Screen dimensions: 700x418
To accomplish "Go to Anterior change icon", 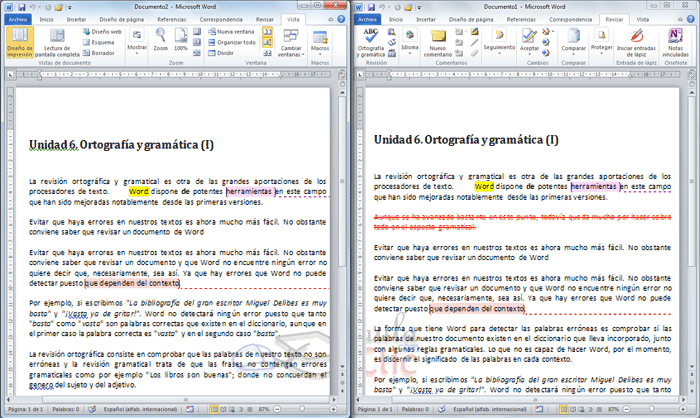I will click(x=546, y=42).
